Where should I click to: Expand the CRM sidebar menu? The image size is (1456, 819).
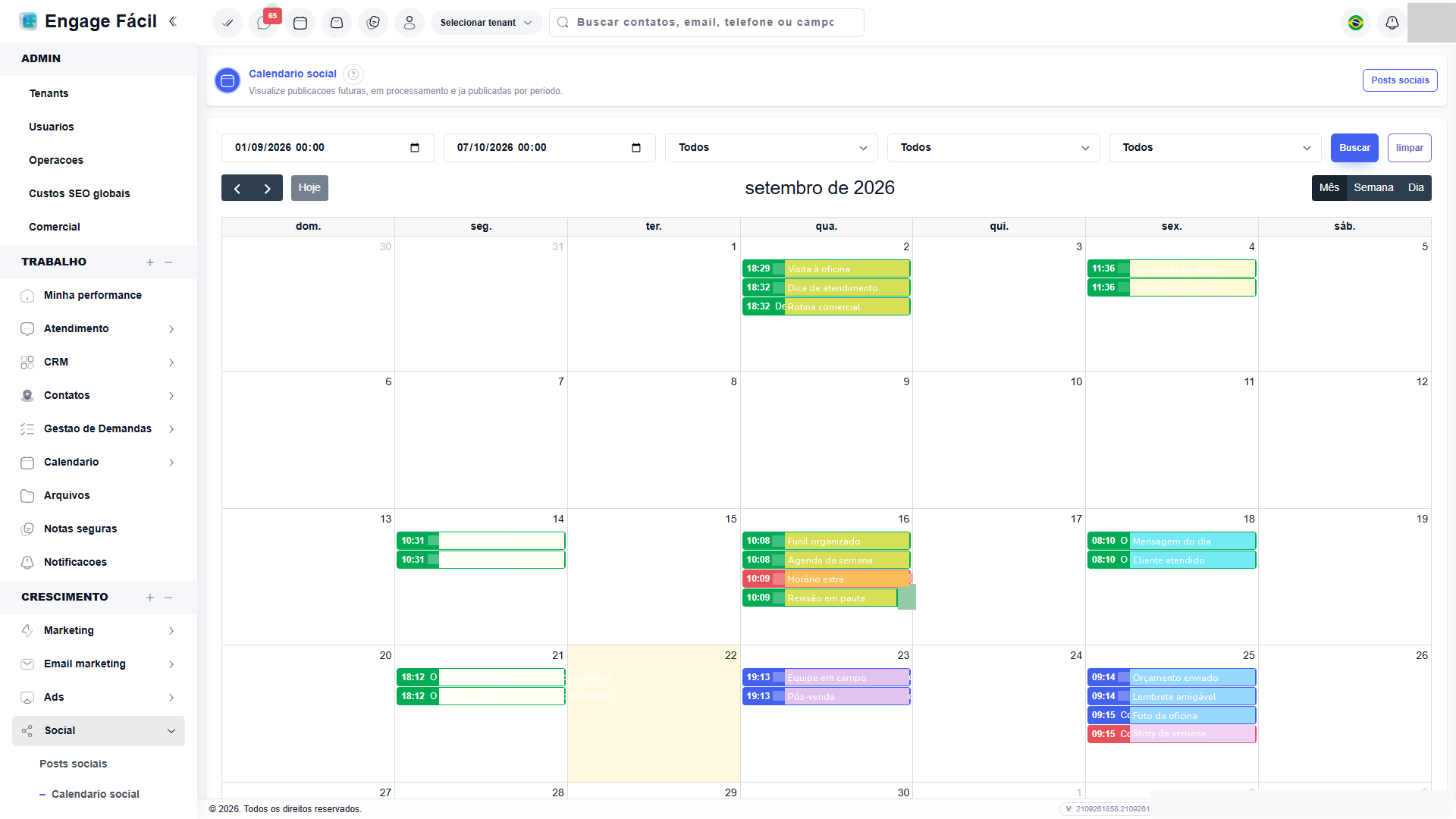[x=99, y=362]
